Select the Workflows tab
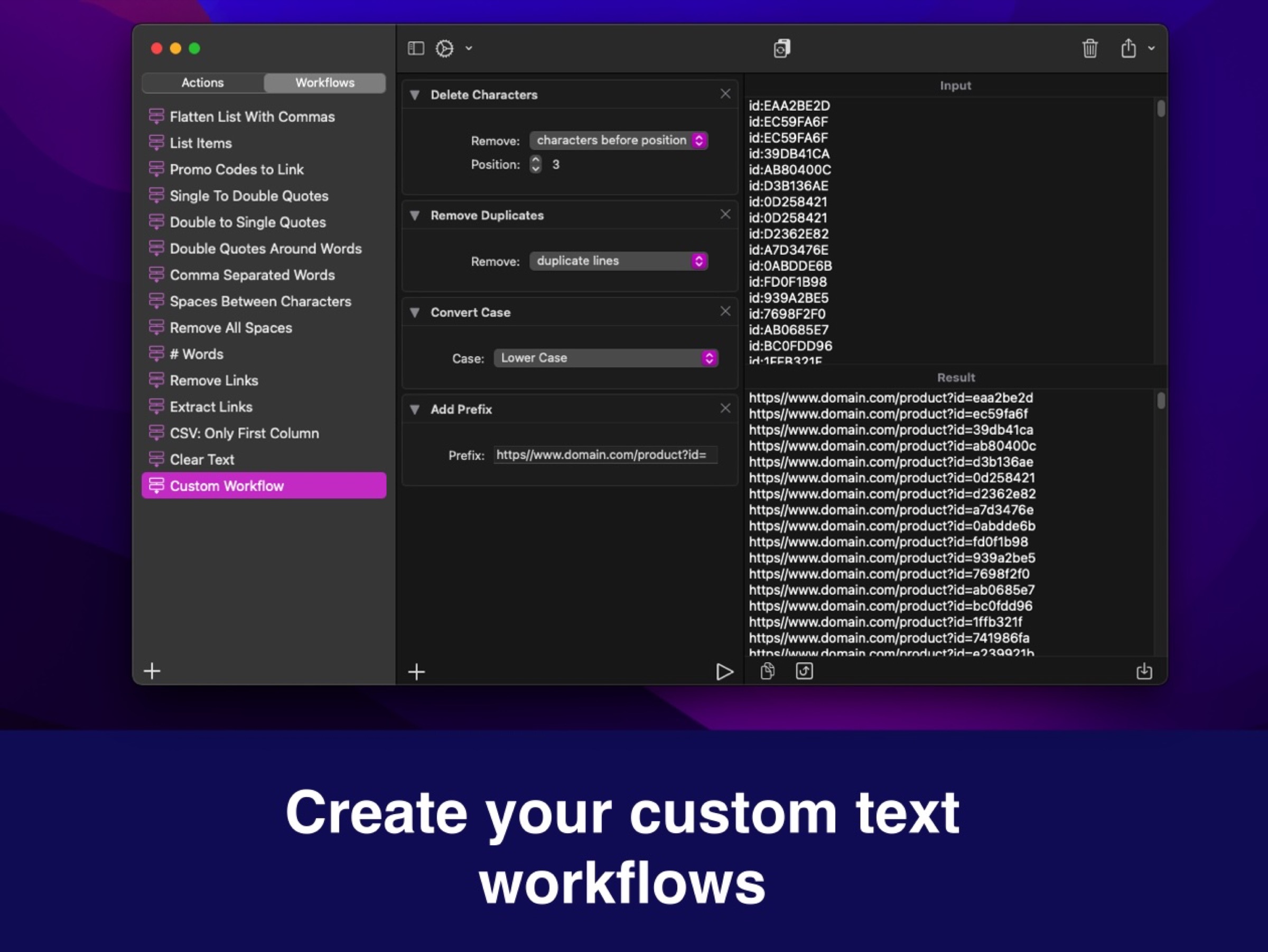Screen dimensions: 1268x952 [324, 82]
